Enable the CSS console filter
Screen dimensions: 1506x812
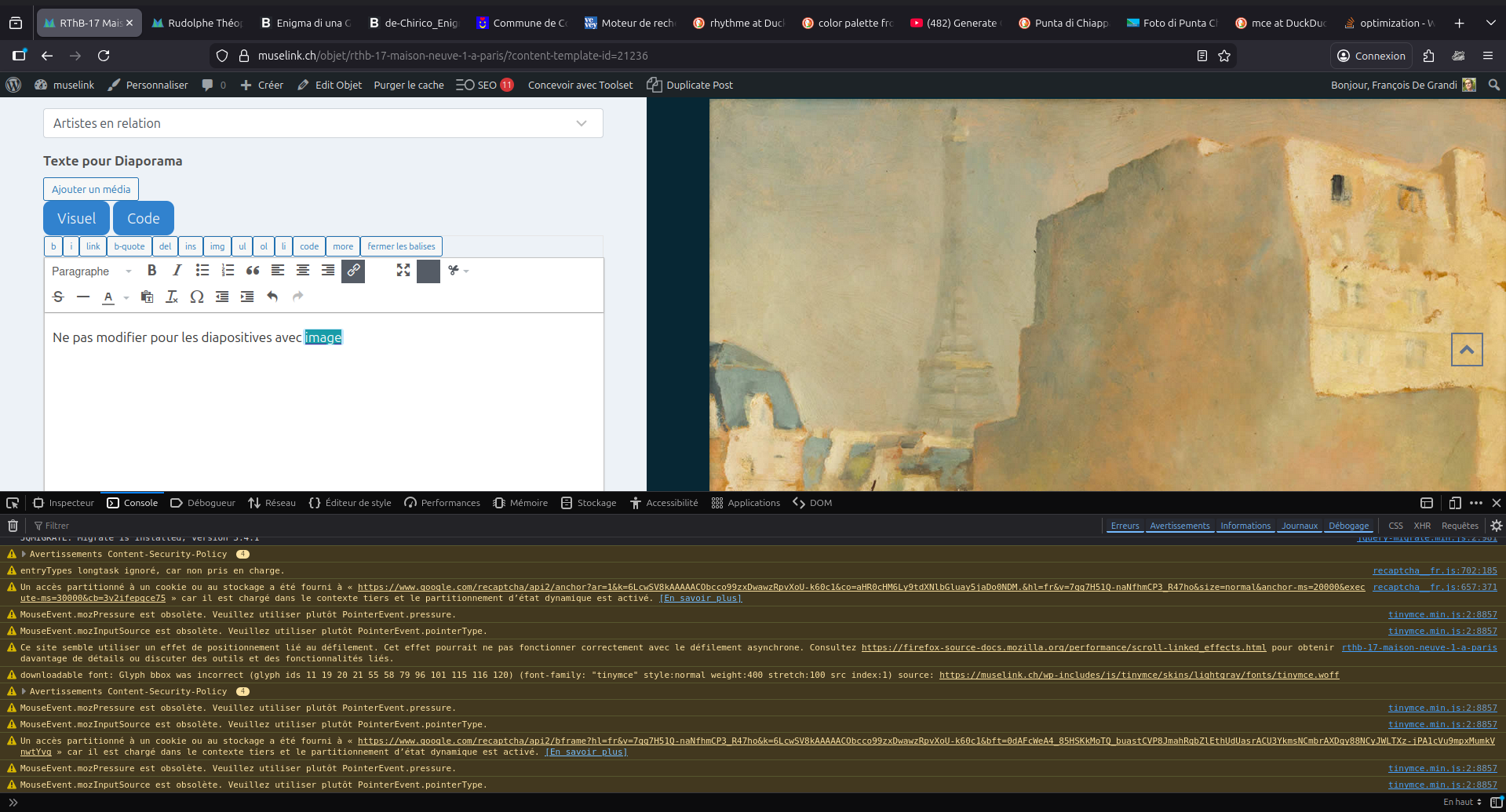[x=1395, y=526]
